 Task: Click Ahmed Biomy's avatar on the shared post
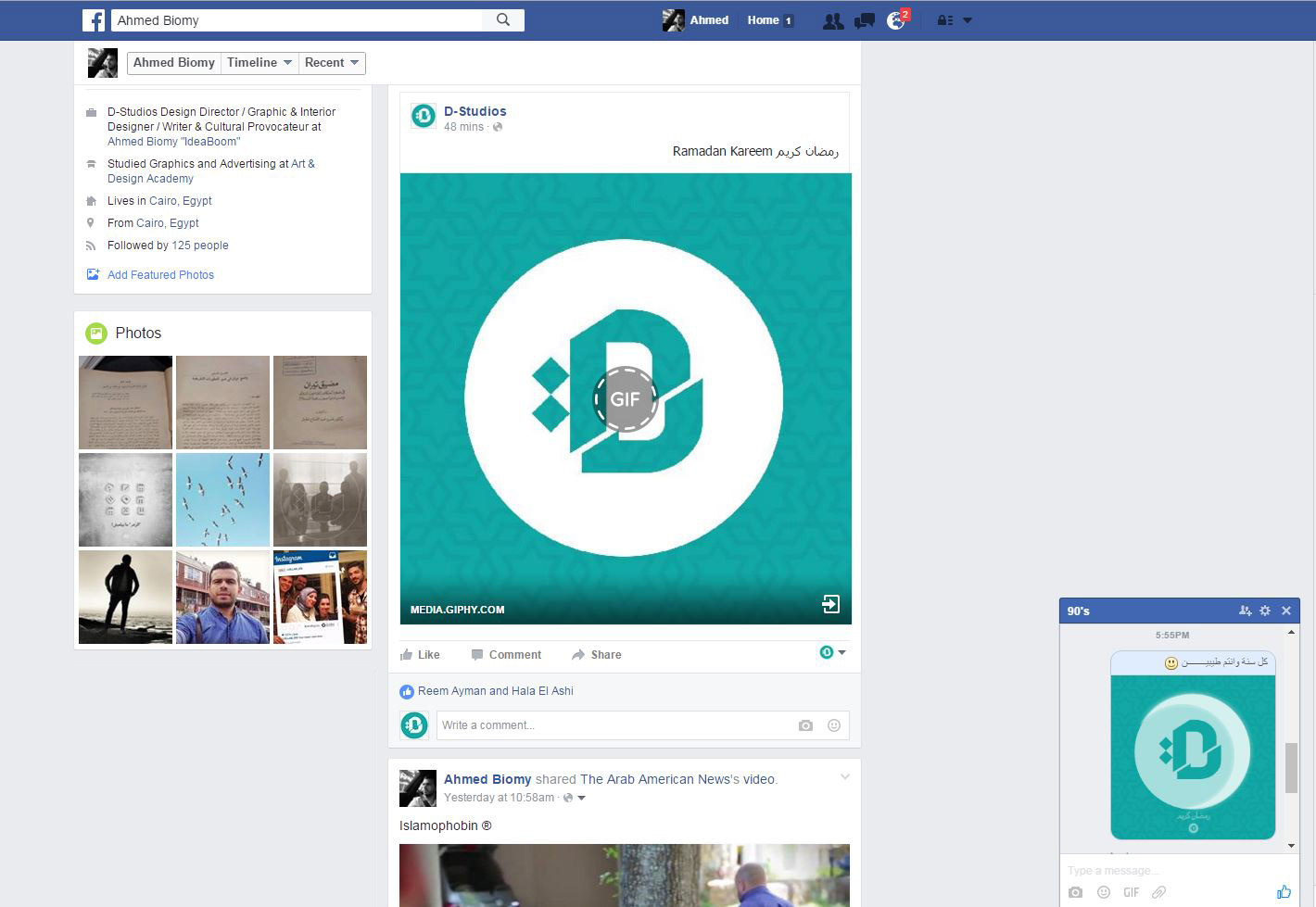coord(418,788)
